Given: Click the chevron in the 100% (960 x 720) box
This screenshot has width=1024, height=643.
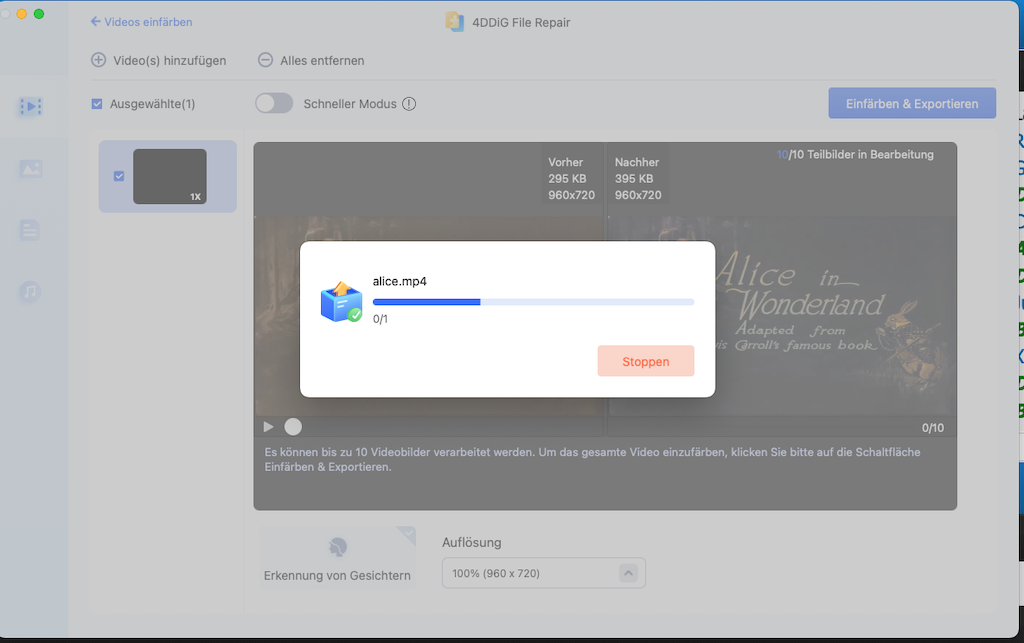Looking at the screenshot, I should (628, 573).
